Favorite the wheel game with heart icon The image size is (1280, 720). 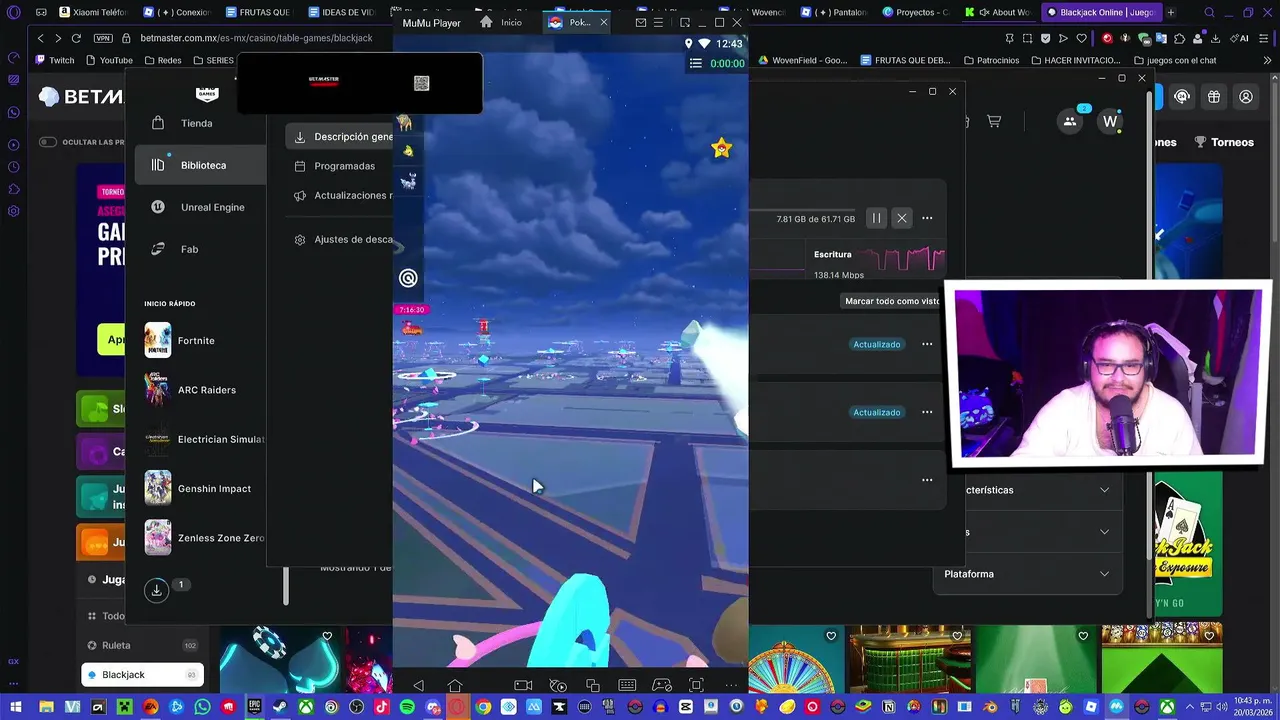click(831, 636)
